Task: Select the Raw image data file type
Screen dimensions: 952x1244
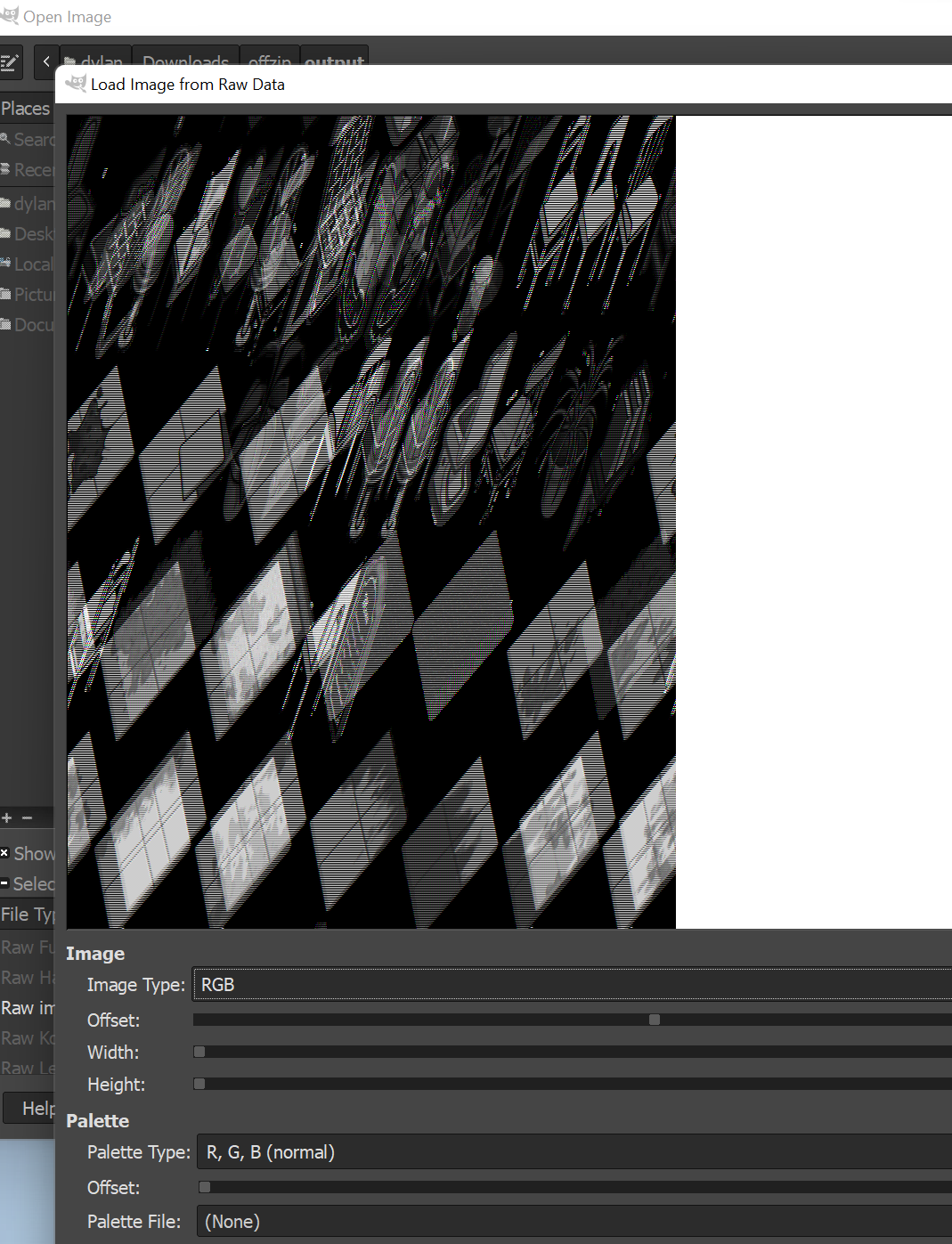Action: tap(28, 1007)
